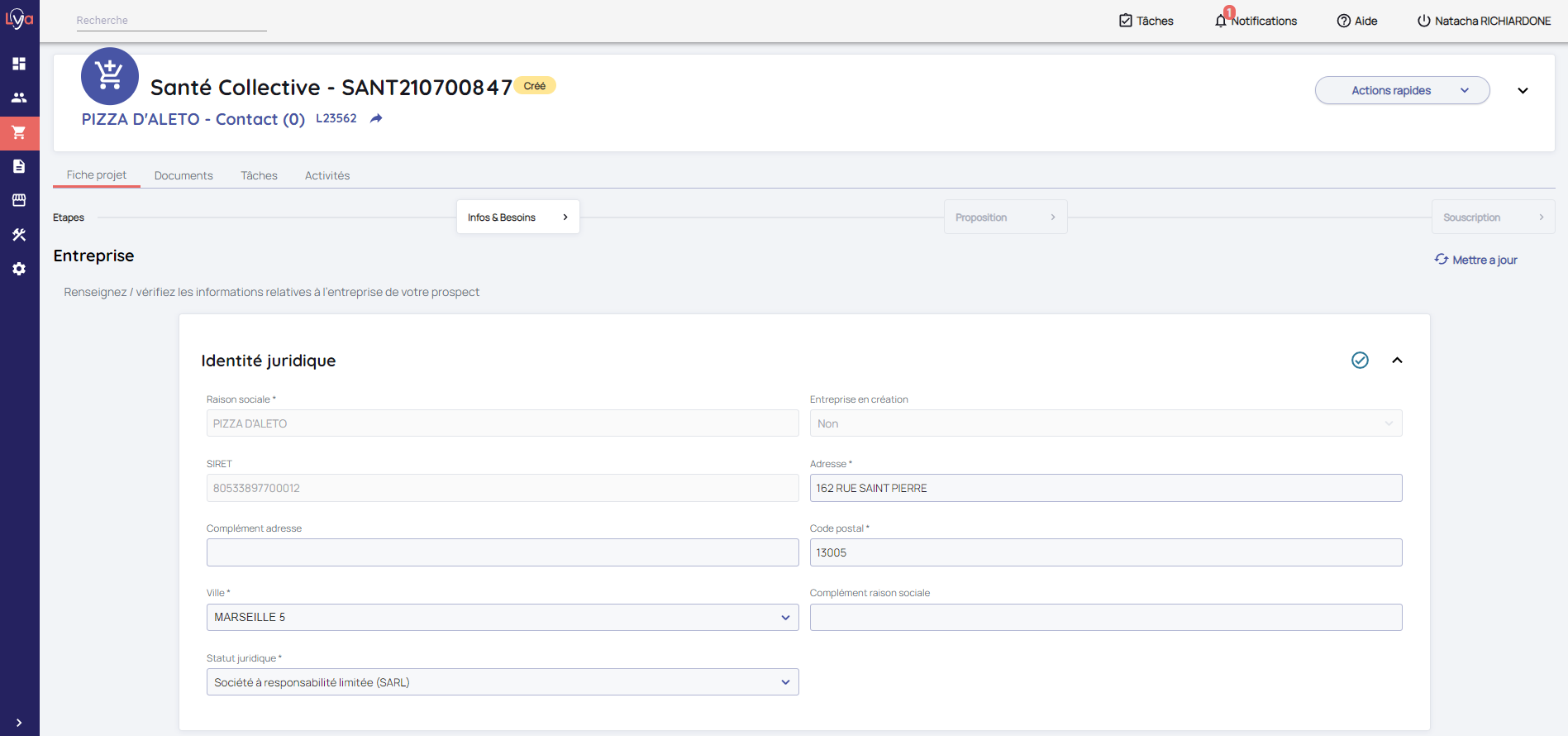Open the contacts people icon in sidebar
Viewport: 1568px width, 736px height.
coord(19,98)
